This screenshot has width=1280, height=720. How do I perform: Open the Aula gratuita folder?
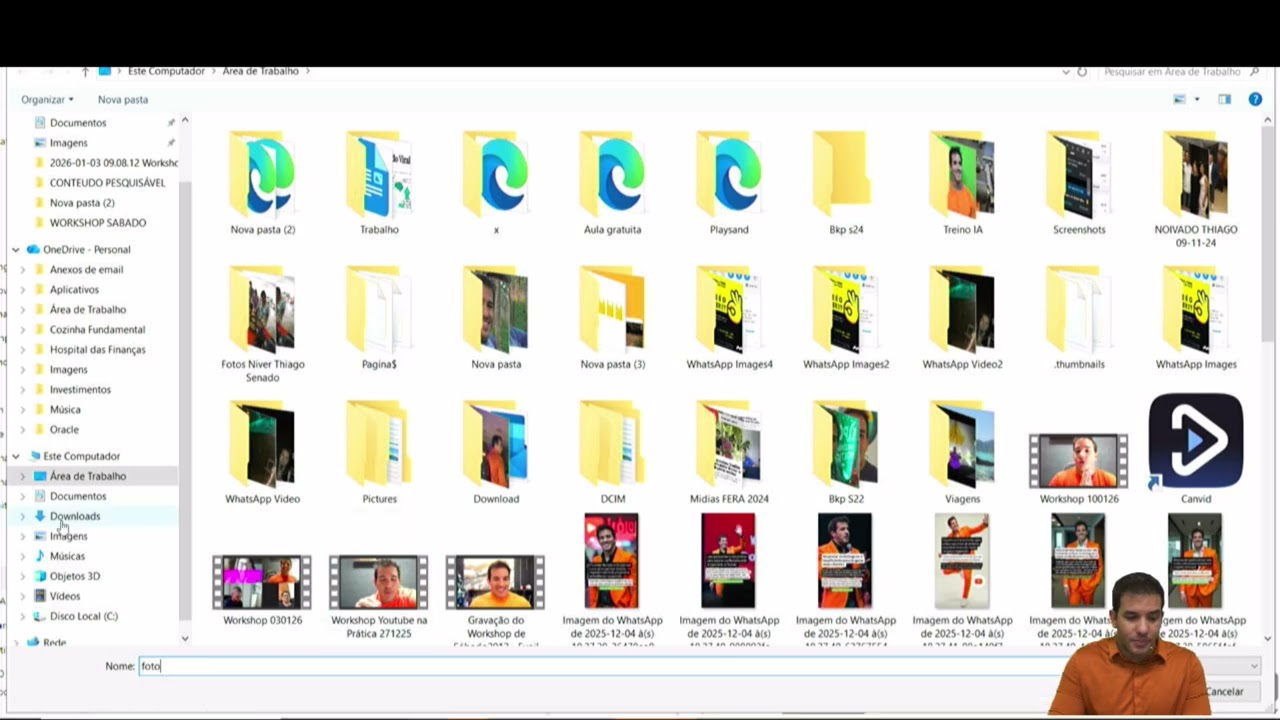(x=612, y=182)
